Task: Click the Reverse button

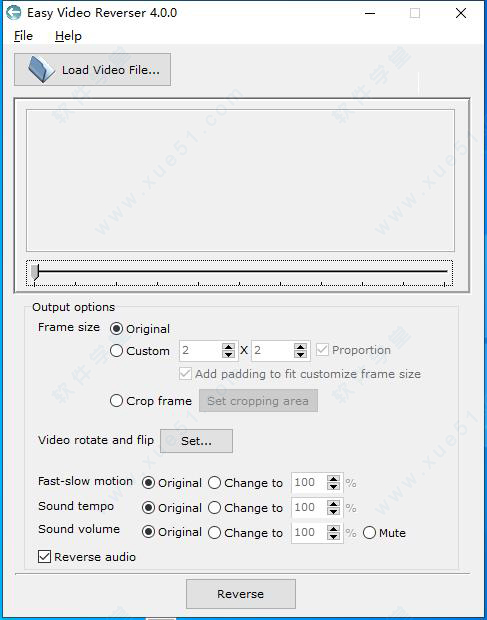Action: point(241,594)
